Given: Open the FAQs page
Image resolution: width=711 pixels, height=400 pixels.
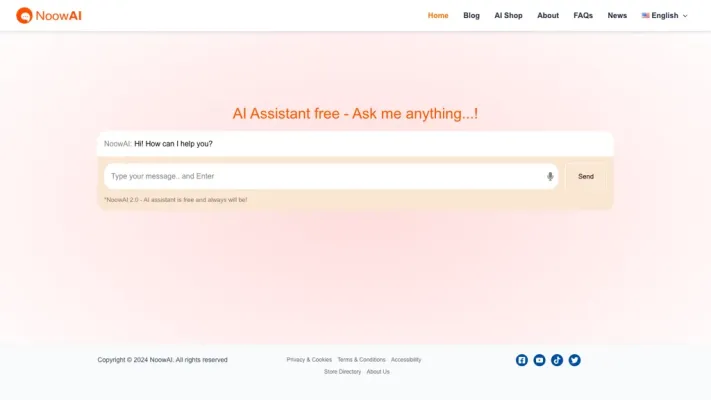Looking at the screenshot, I should coord(583,16).
